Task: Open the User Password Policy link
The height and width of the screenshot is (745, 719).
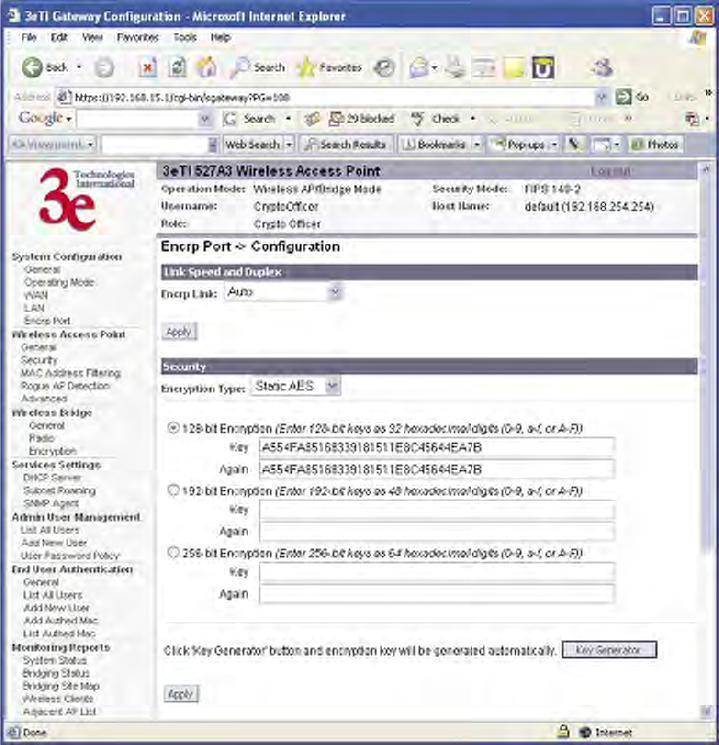Action: point(70,555)
